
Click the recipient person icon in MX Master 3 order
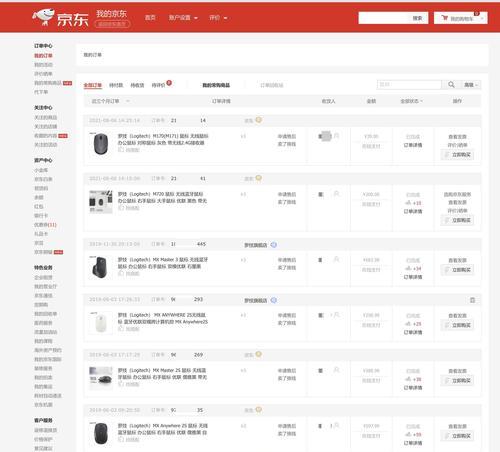[x=337, y=259]
